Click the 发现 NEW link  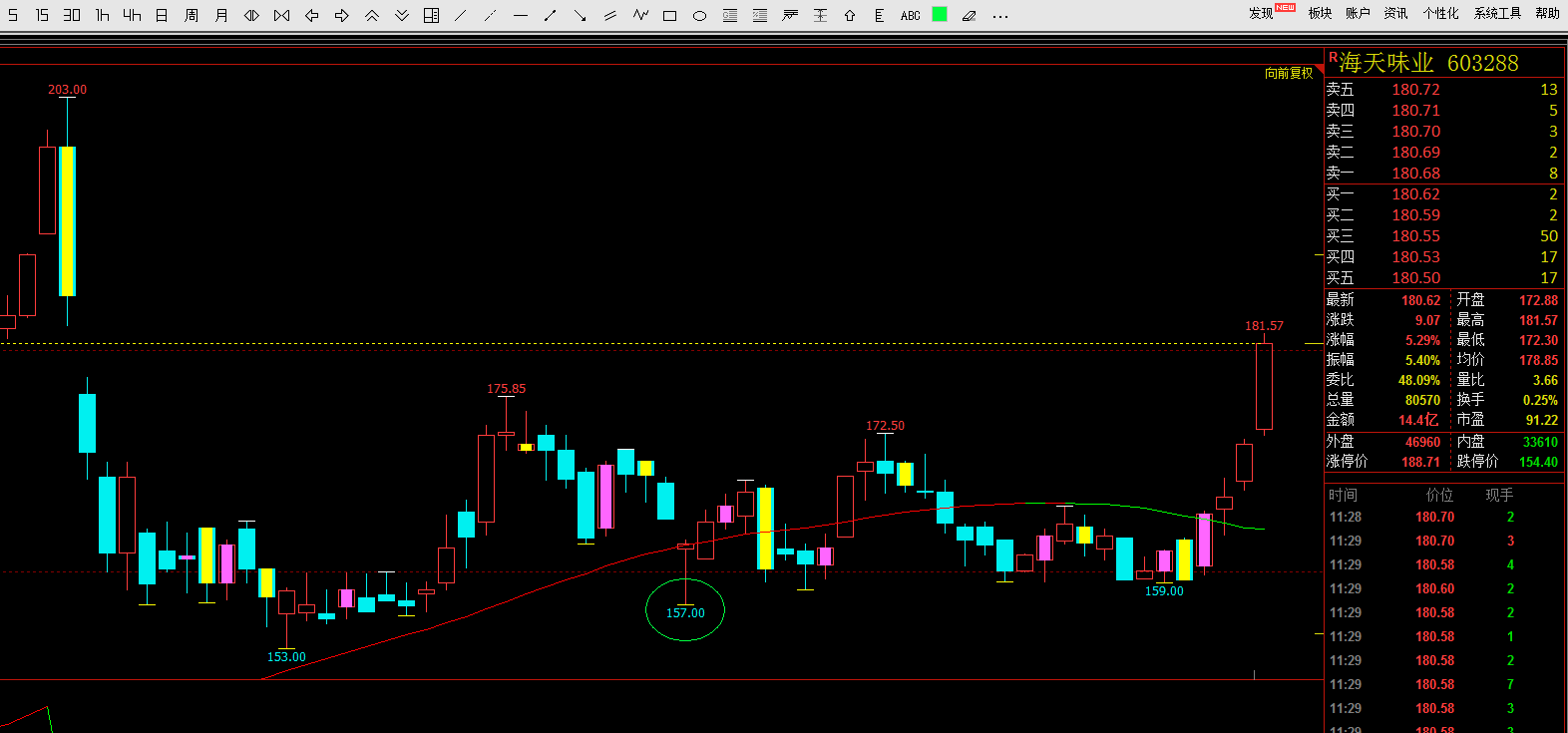(1265, 13)
